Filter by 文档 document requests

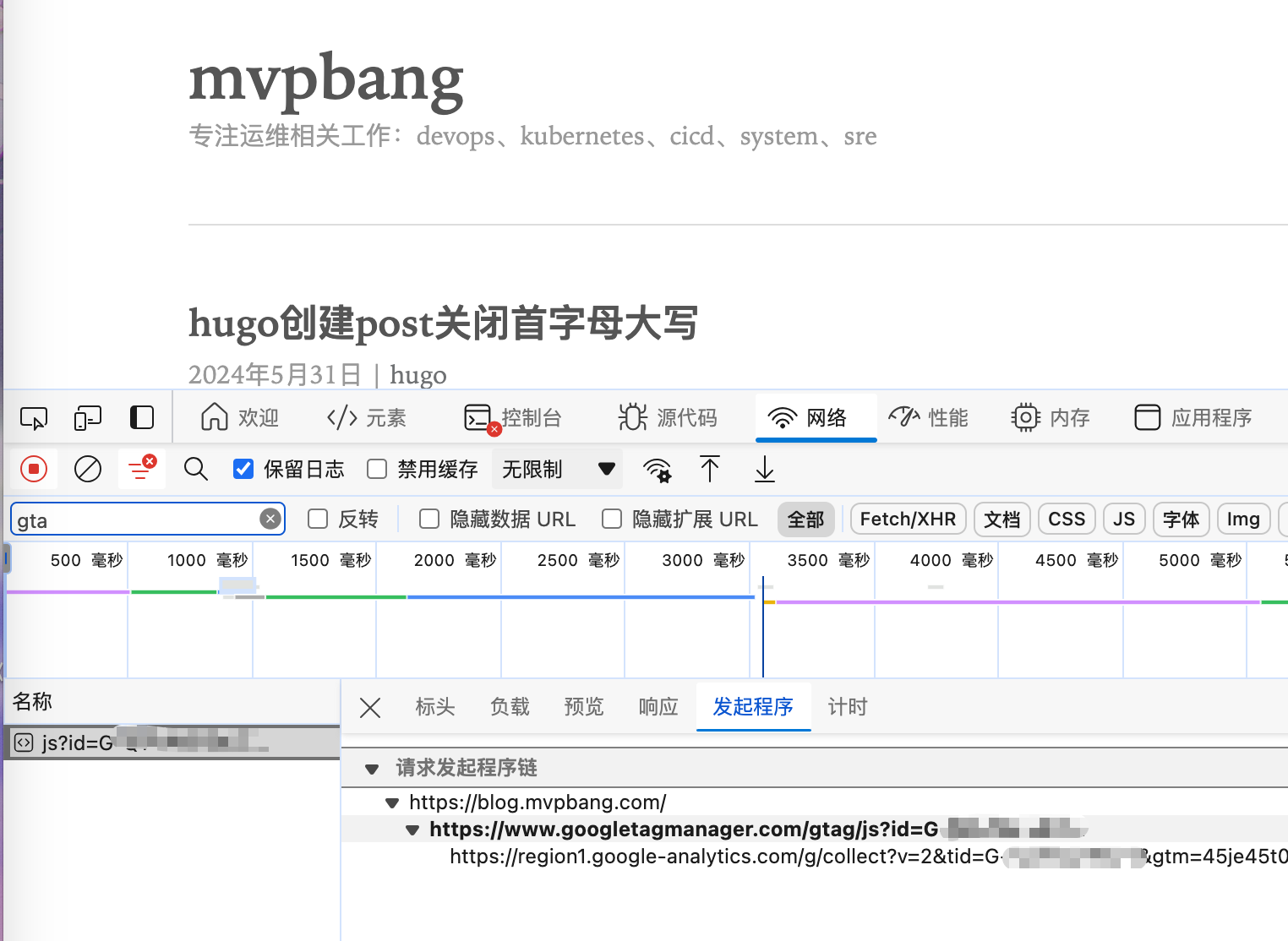(1002, 519)
